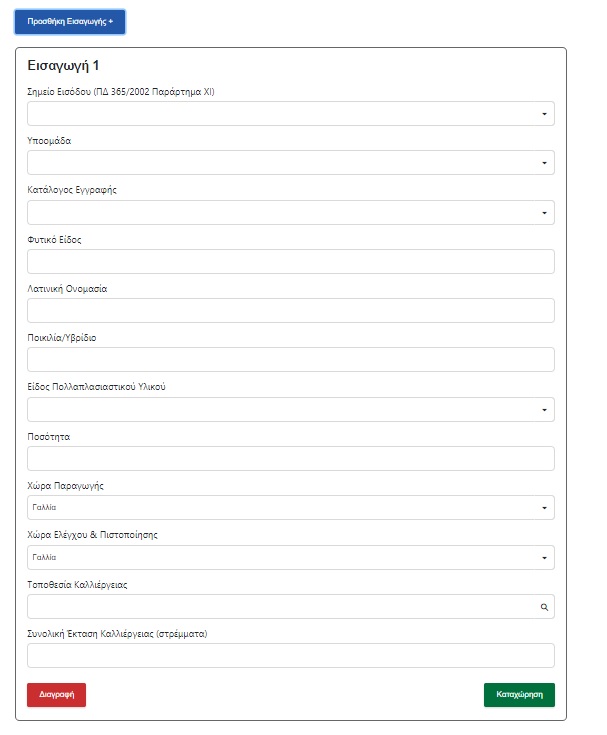Screen dimensions: 607x735
Task: Expand Είδος Πολλαπλασιαστικού Υλικού dropdown
Action: click(x=291, y=410)
